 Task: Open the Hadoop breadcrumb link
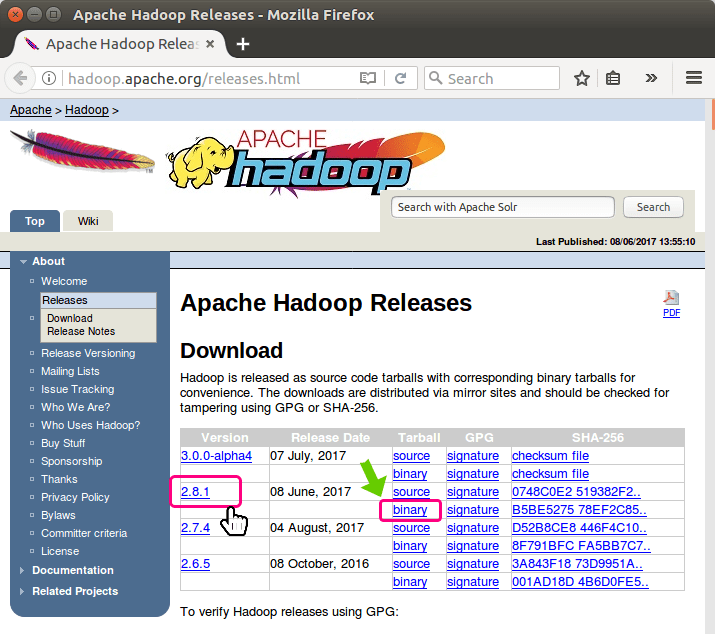click(87, 110)
